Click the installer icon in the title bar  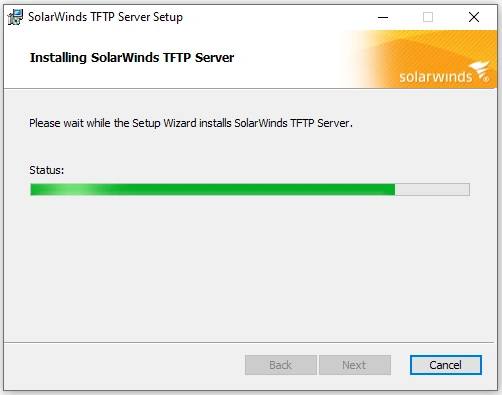click(15, 17)
